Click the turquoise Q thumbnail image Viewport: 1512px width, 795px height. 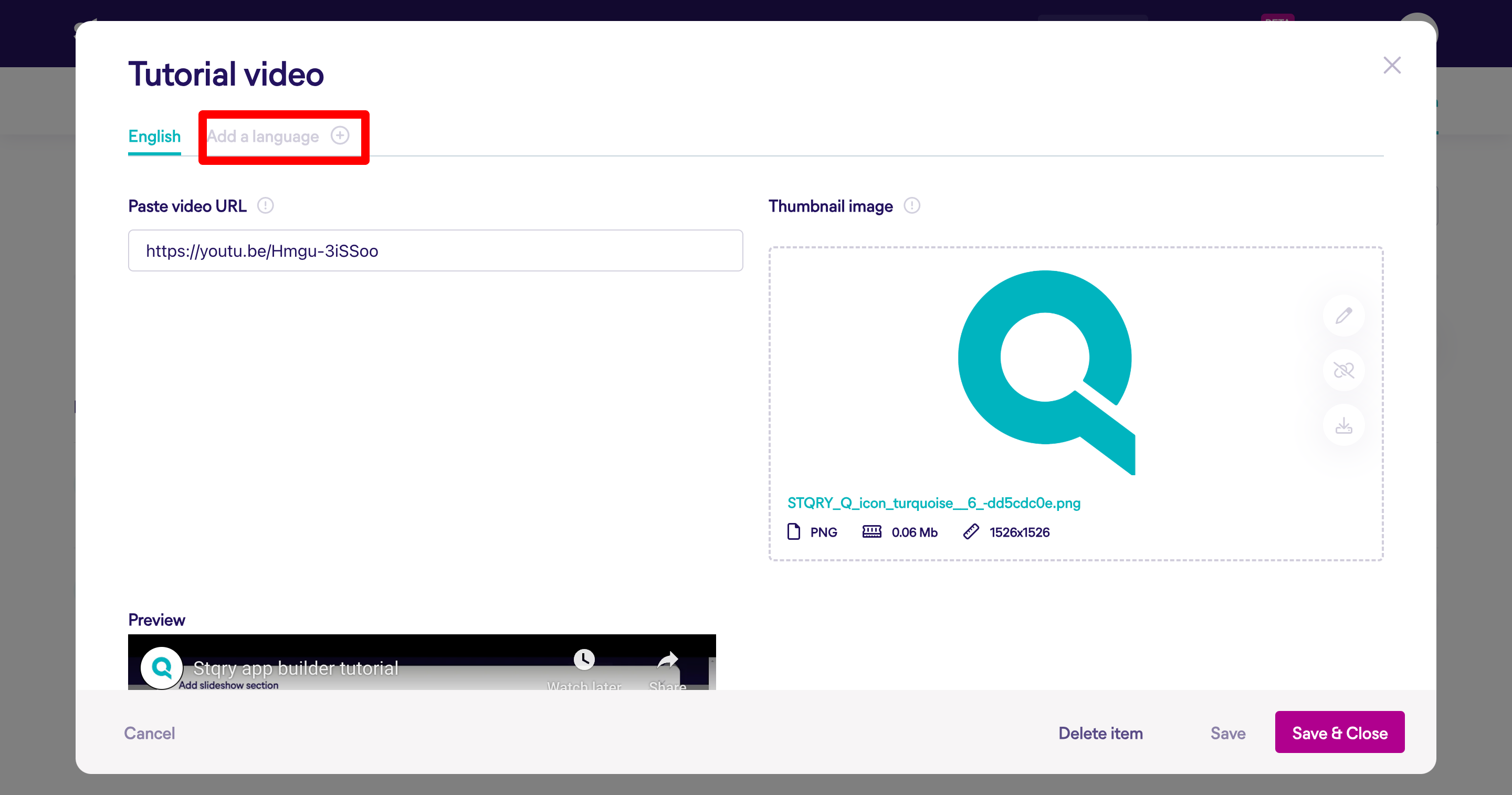click(x=1046, y=371)
